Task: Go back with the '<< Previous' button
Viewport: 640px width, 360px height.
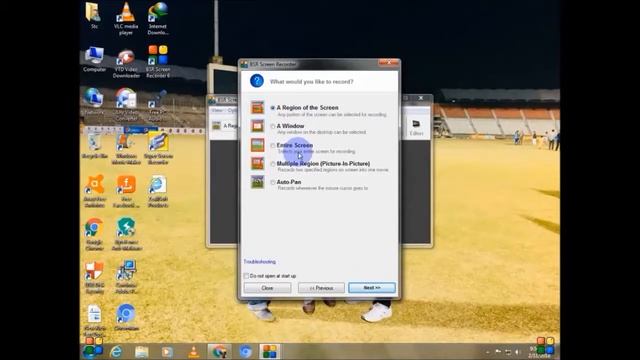Action: [321, 288]
